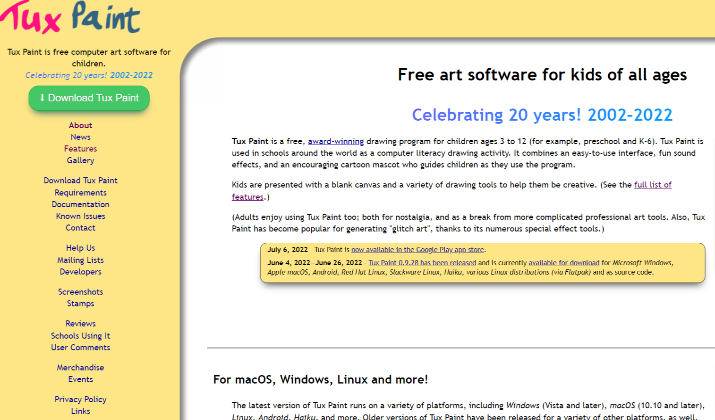715x420 pixels.
Task: Open the Requirements page link
Action: 80,192
